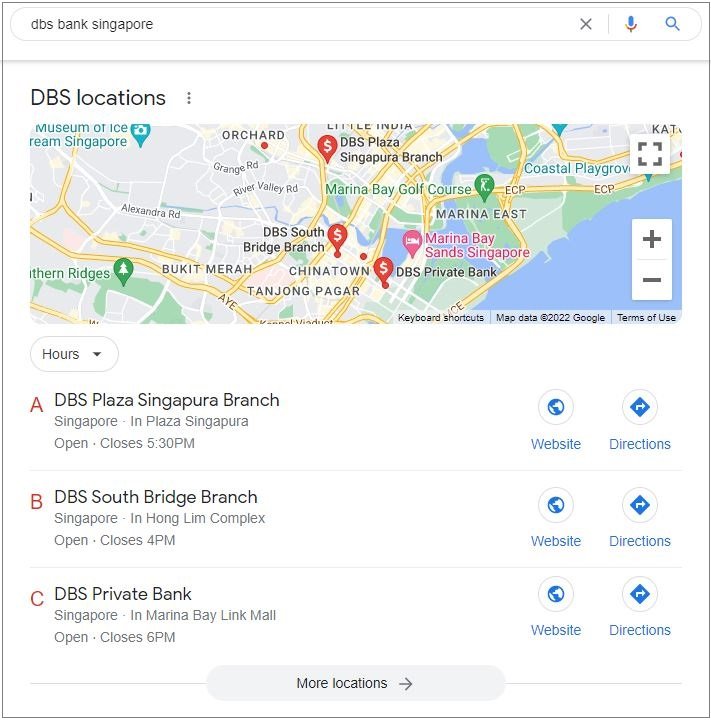Click the Marina Bay Golf Course map label
Screen dimensions: 711x721
click(x=398, y=189)
